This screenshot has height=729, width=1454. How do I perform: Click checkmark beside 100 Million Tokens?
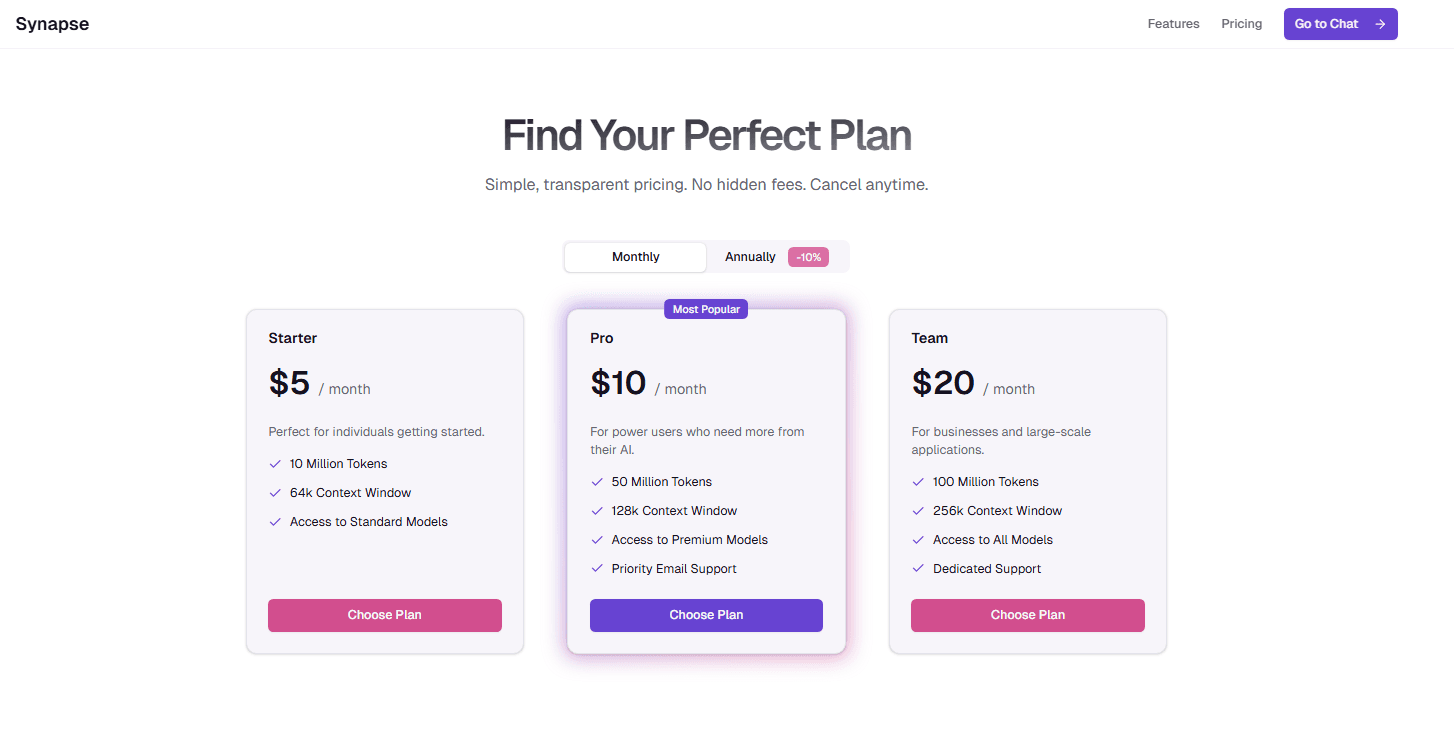coord(918,482)
